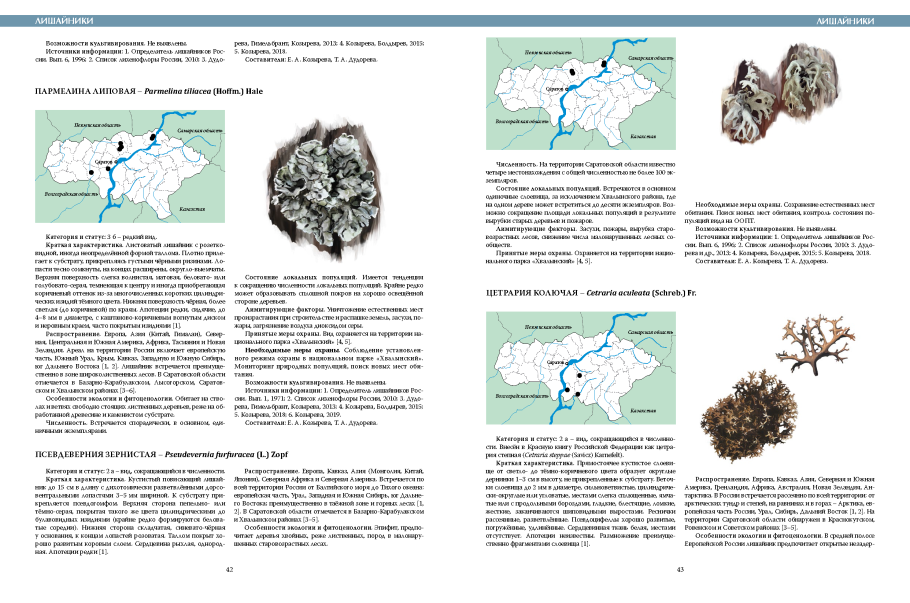Click page number 42
The image size is (910, 603).
(229, 569)
